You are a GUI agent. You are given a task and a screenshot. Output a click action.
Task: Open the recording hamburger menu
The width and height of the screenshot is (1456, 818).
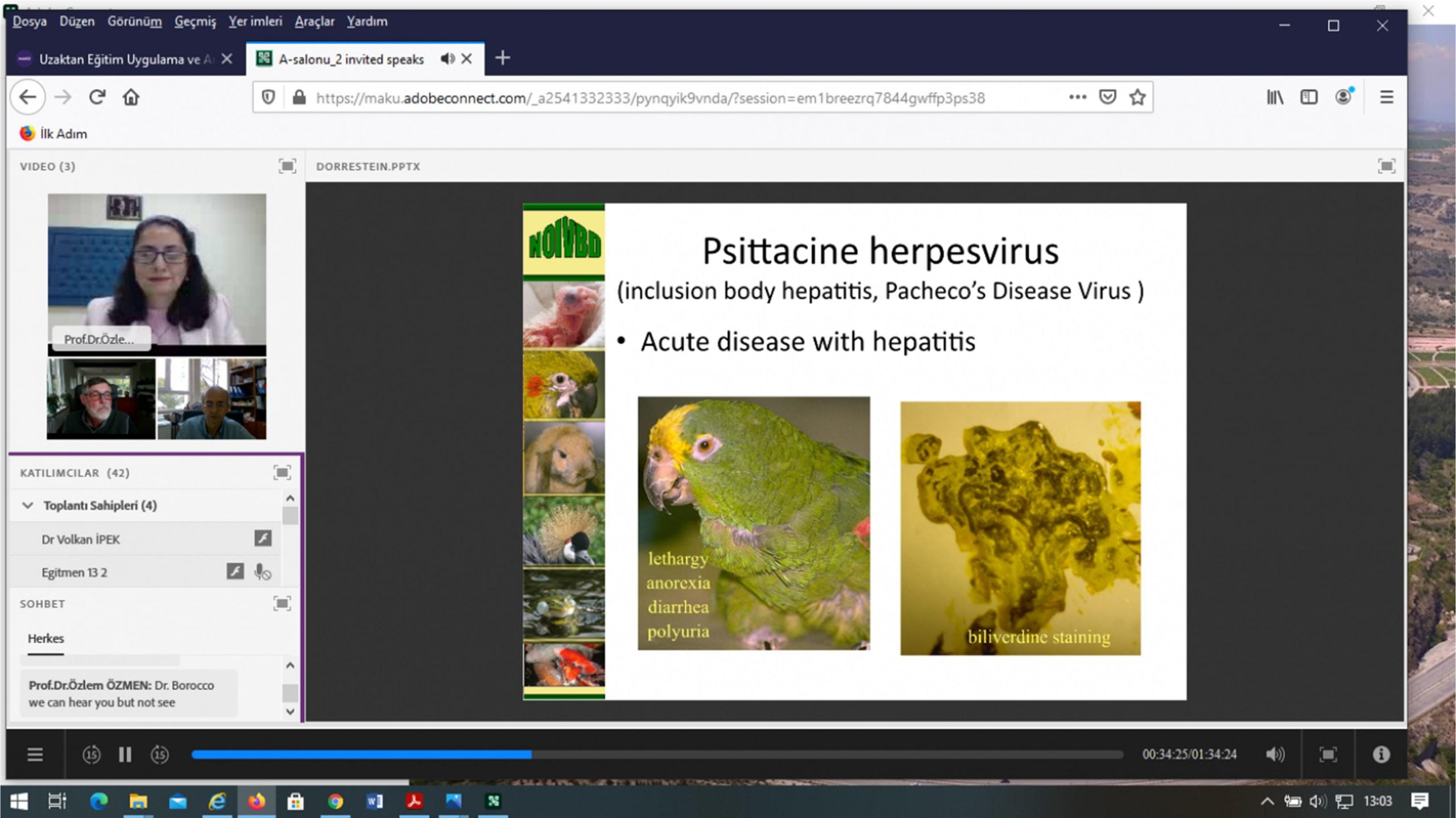pos(35,754)
